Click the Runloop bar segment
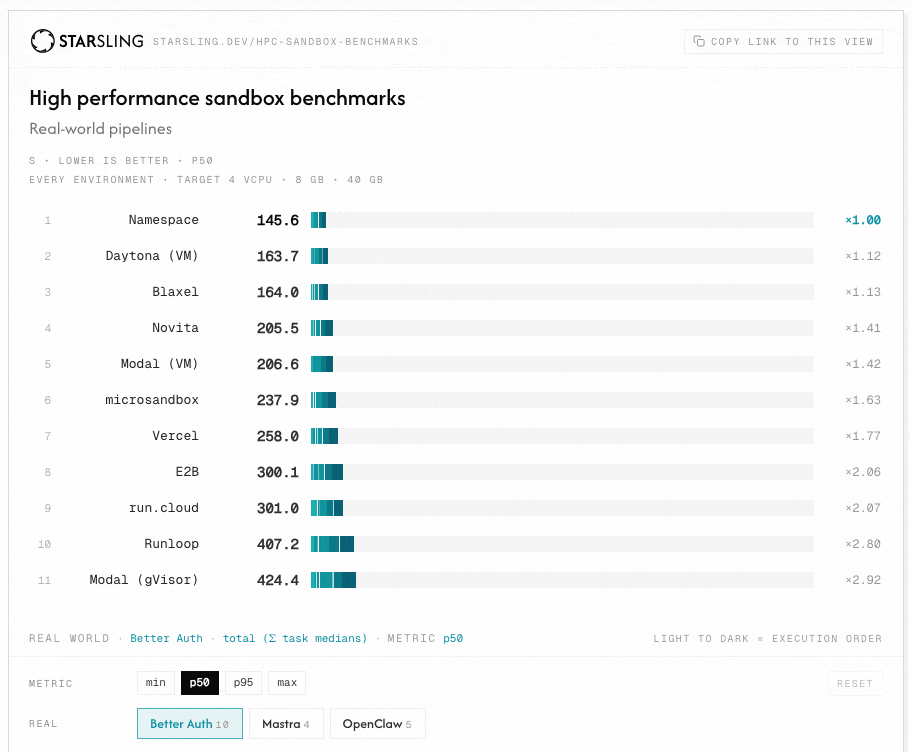Viewport: 912px width, 752px height. click(x=332, y=544)
